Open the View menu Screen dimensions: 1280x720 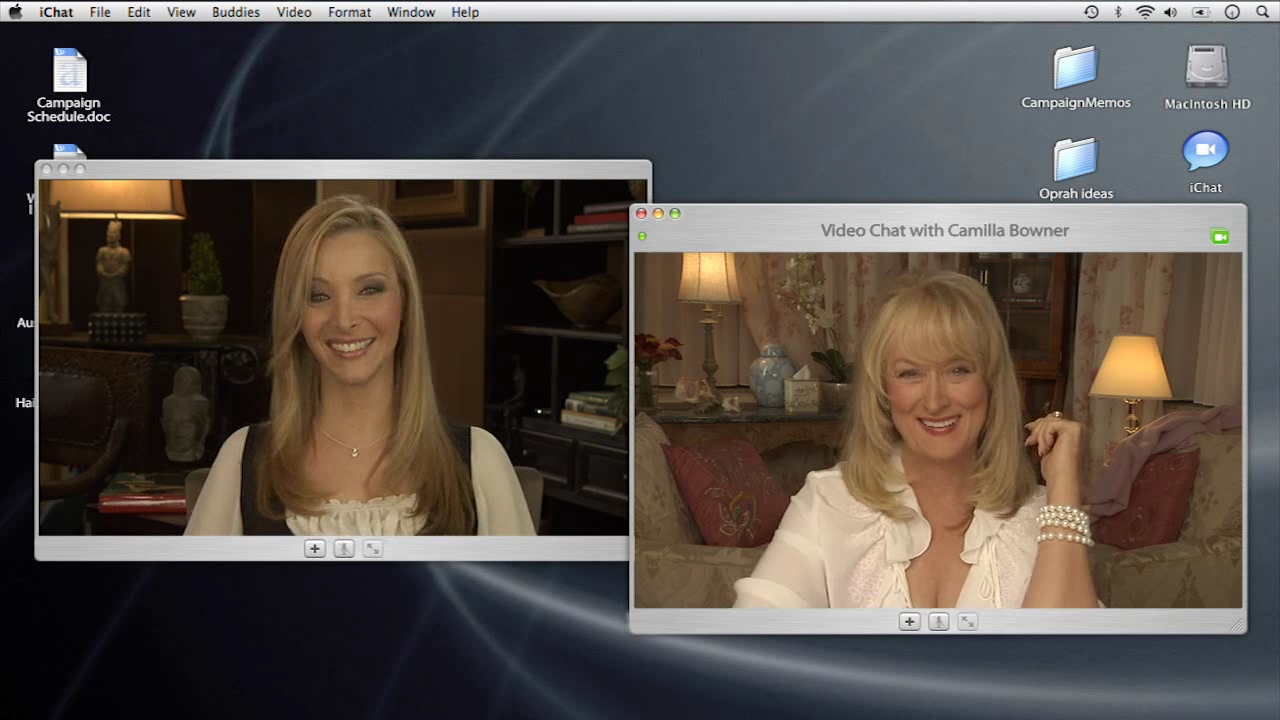click(181, 12)
